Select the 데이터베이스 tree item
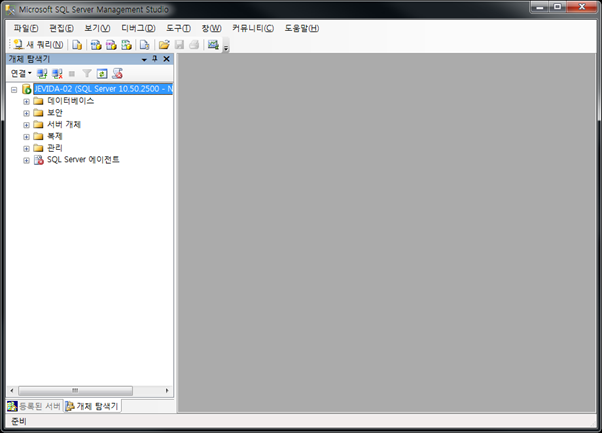Viewport: 602px width, 433px height. pyautogui.click(x=71, y=101)
